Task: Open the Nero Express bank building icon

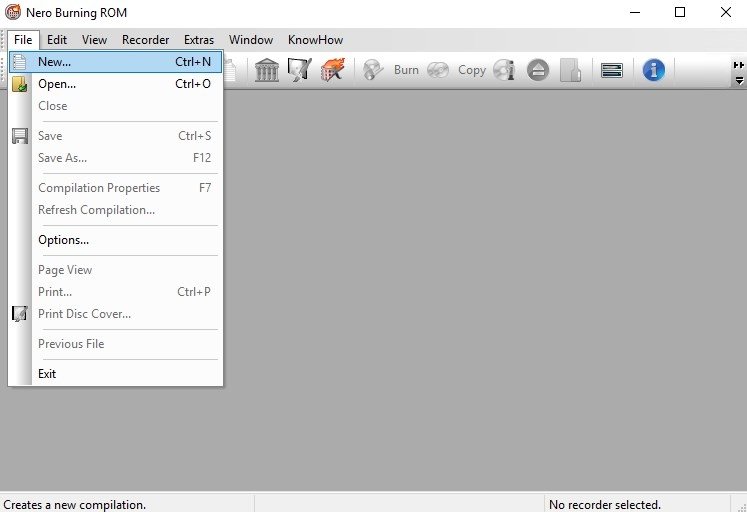Action: coord(267,70)
